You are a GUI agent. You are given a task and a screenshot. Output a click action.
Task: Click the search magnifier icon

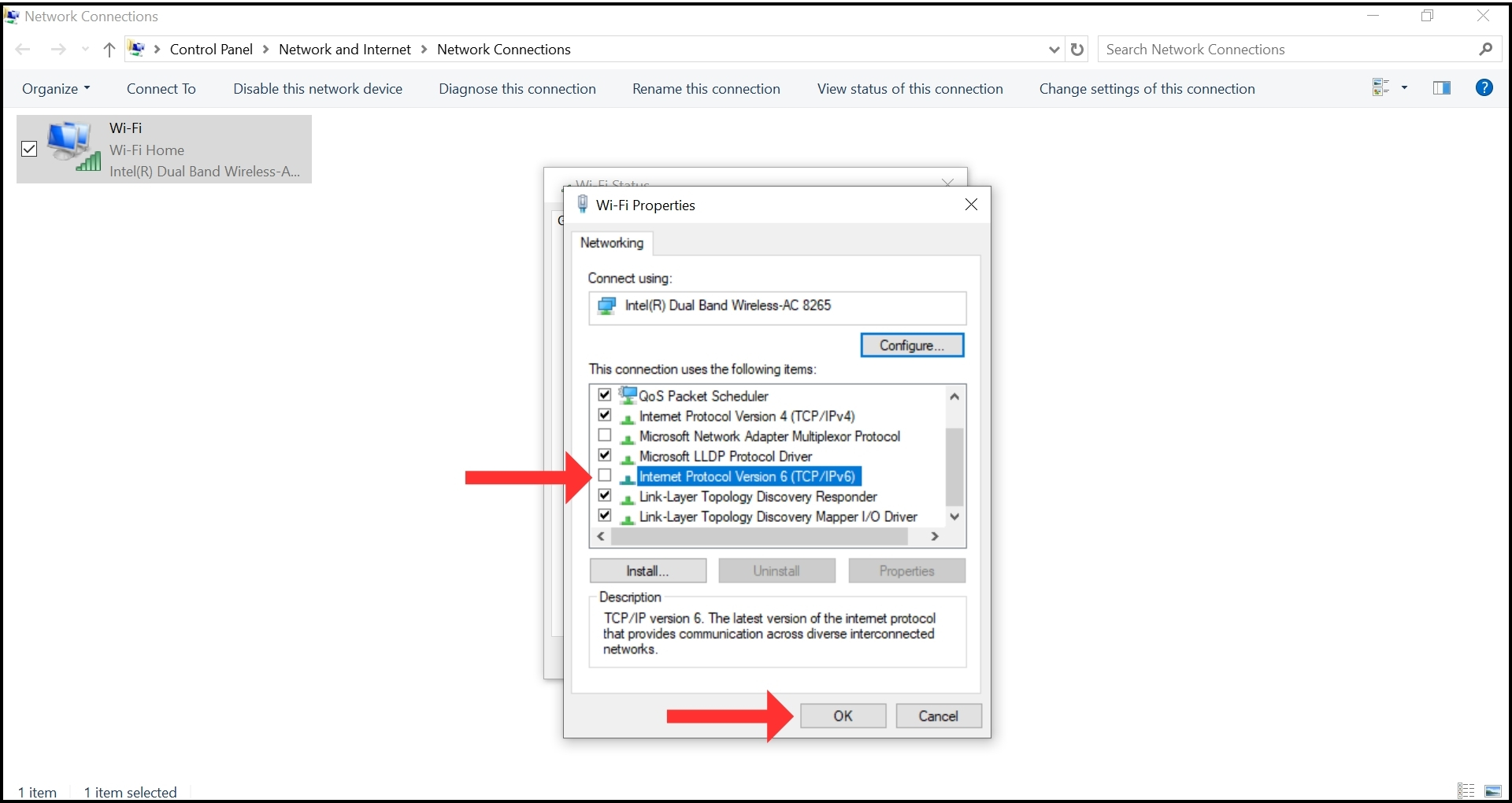1486,49
